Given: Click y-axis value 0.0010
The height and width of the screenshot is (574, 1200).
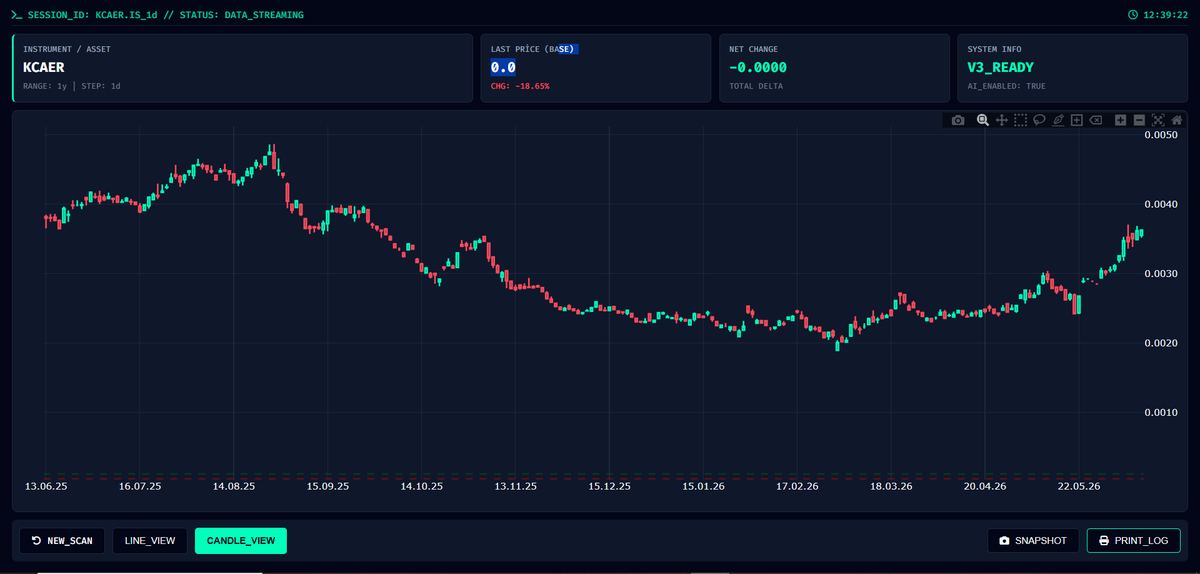Looking at the screenshot, I should point(1160,412).
